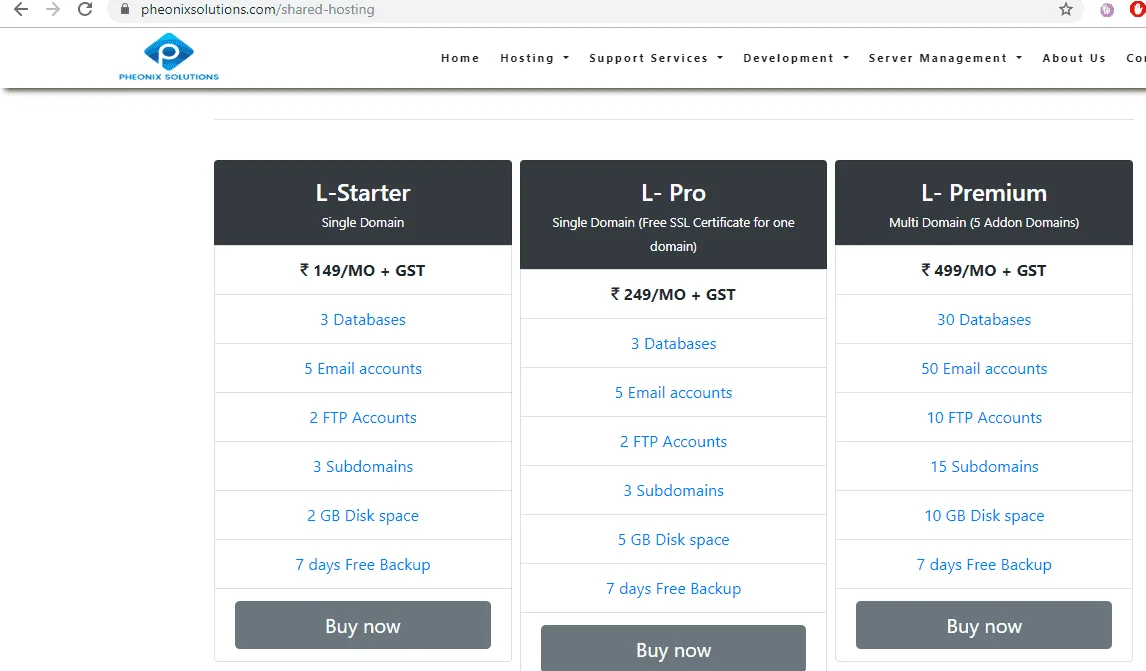Click the purple round extension icon

click(x=1107, y=10)
